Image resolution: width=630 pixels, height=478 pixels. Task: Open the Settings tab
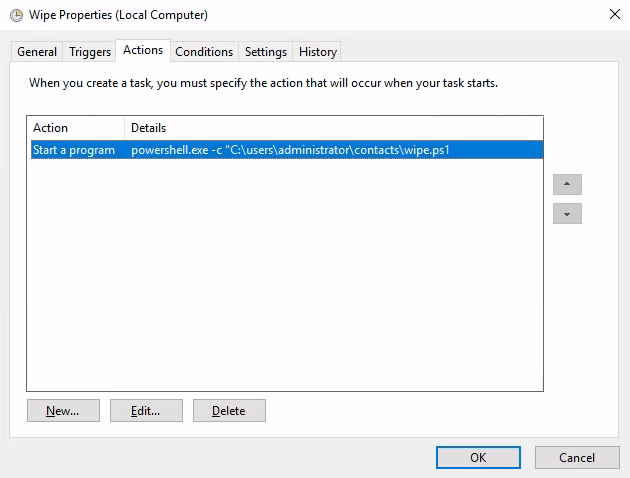point(266,52)
